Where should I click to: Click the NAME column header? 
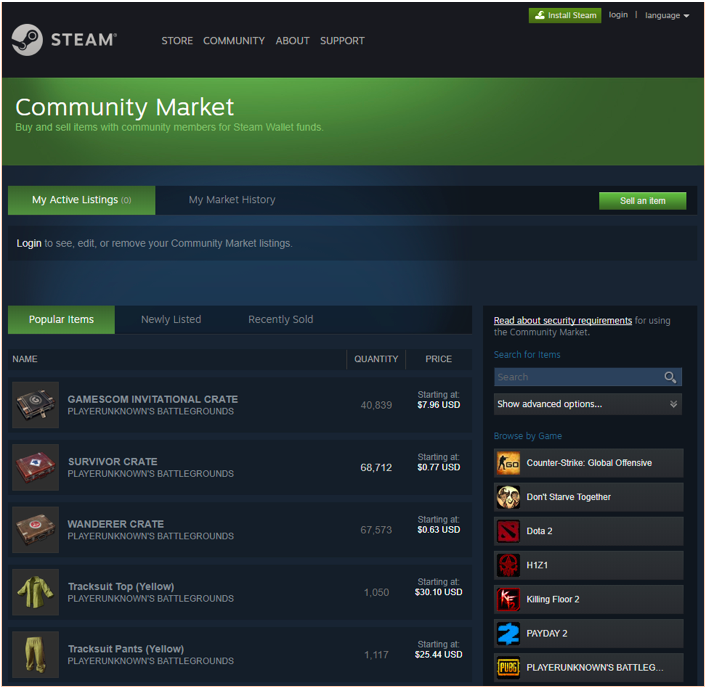25,359
